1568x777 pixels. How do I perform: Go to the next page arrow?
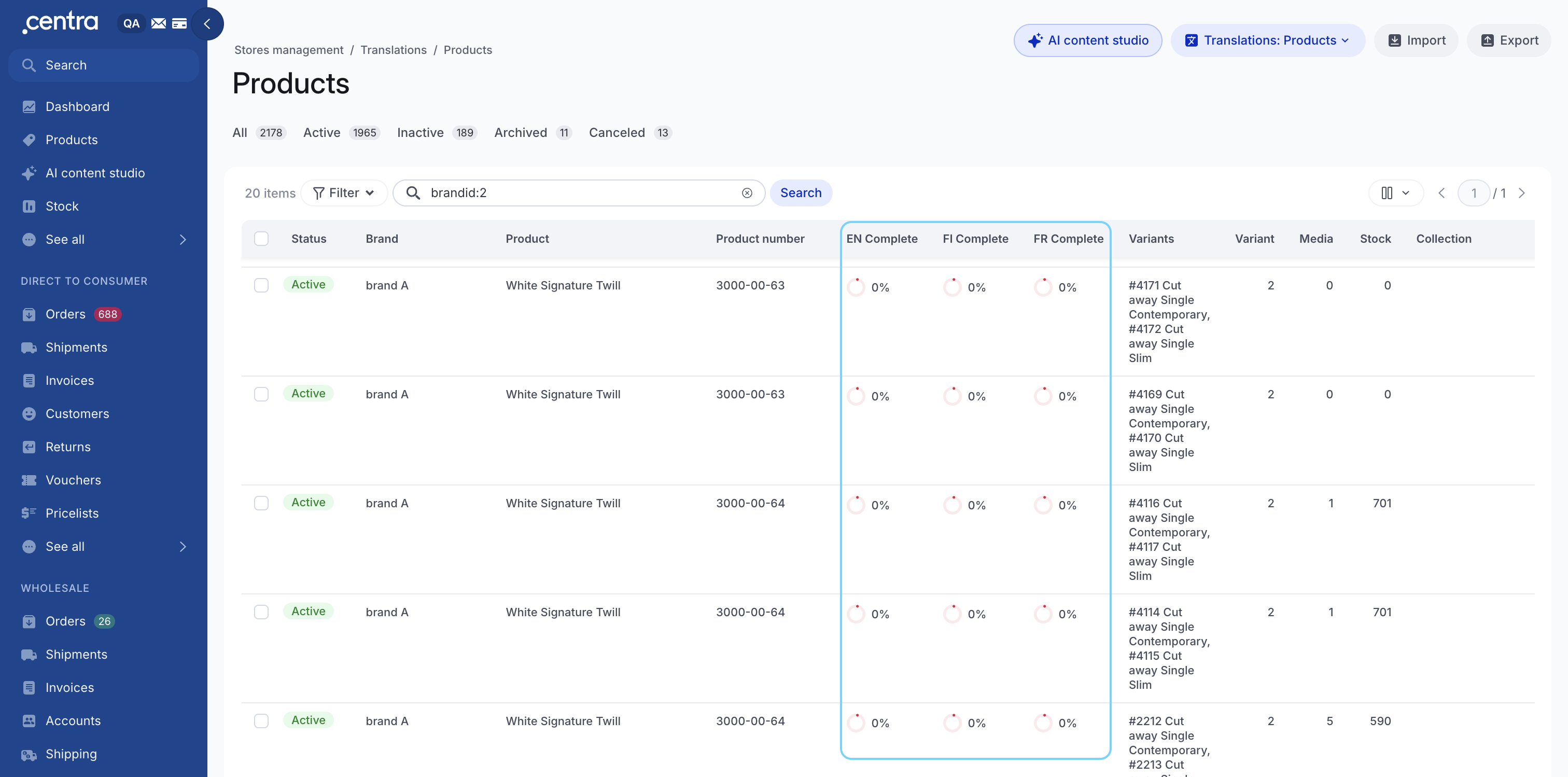[1522, 193]
